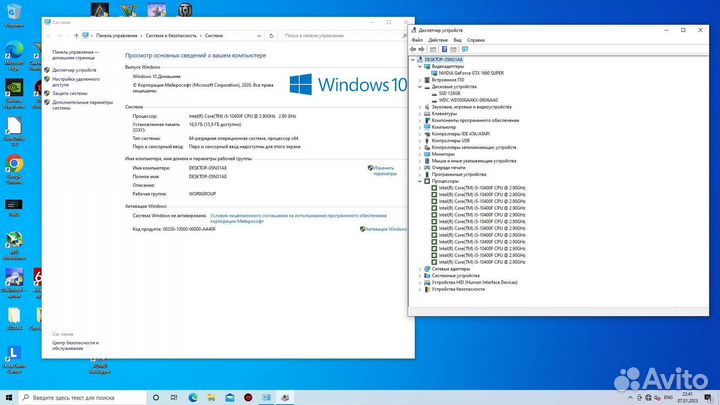The height and width of the screenshot is (405, 720).
Task: Expand the Сетевые адаптеры category
Action: point(420,269)
